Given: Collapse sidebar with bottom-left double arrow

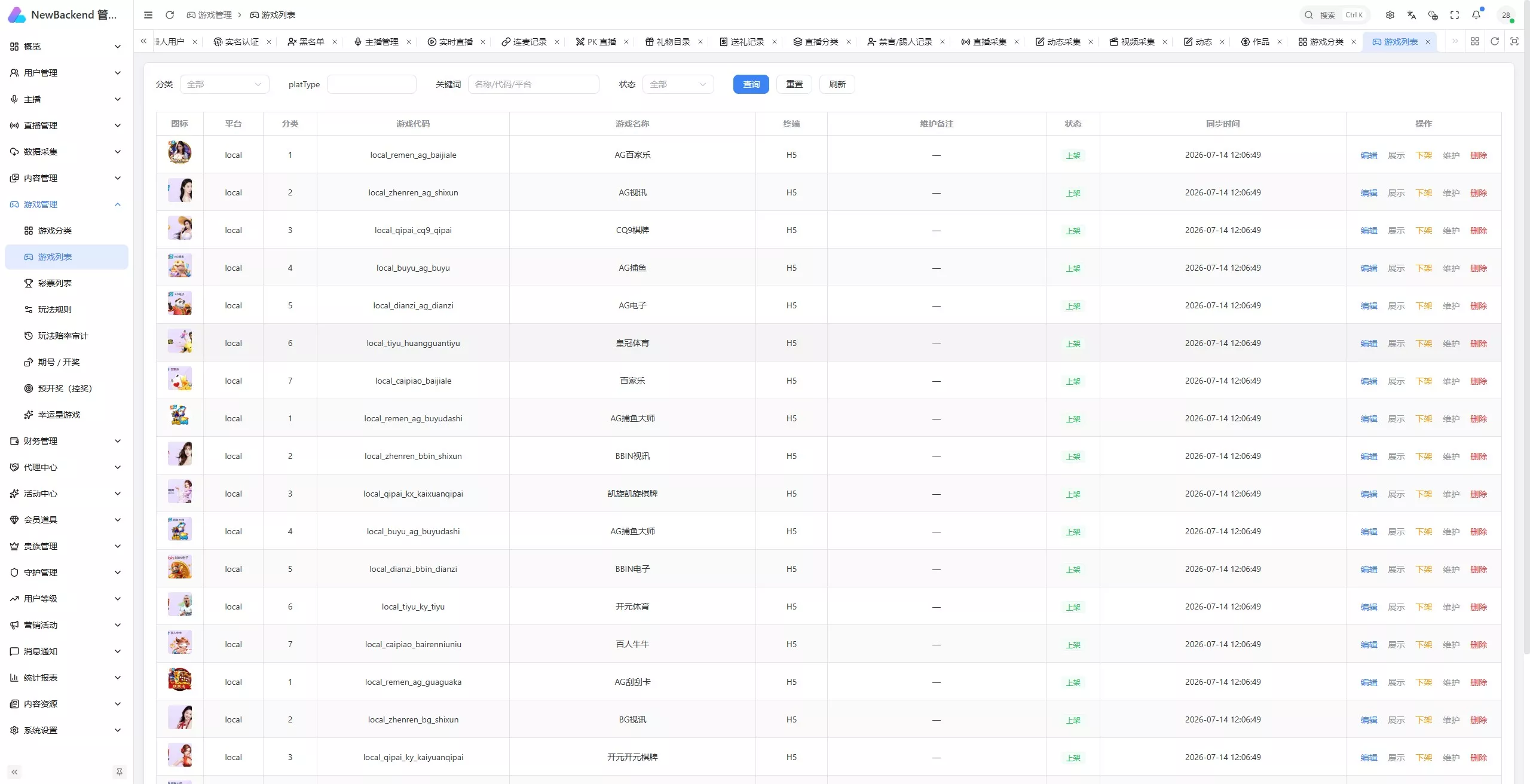Looking at the screenshot, I should (x=14, y=772).
